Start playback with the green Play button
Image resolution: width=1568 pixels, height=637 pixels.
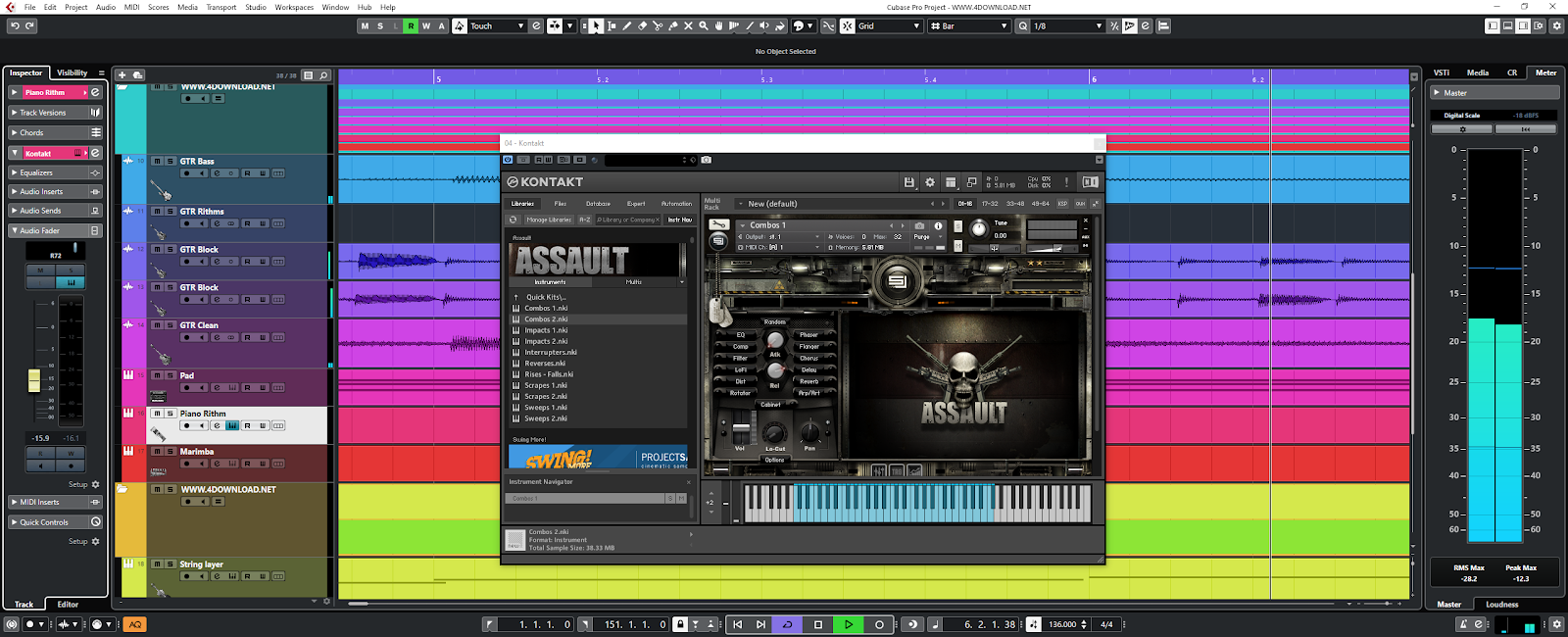[849, 624]
